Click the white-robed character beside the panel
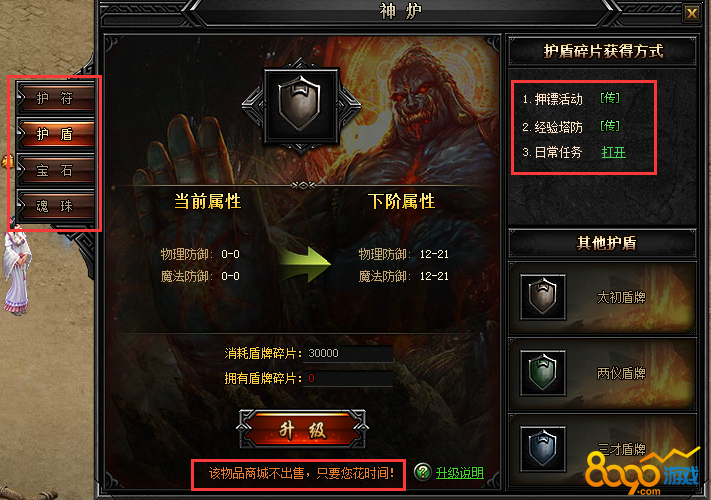 tap(17, 271)
